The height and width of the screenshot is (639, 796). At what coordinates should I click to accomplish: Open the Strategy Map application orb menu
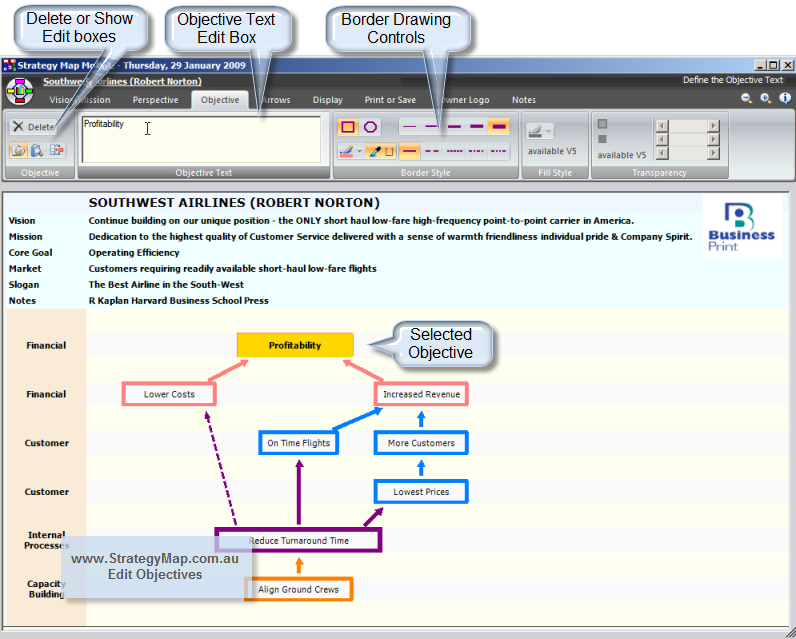[19, 91]
